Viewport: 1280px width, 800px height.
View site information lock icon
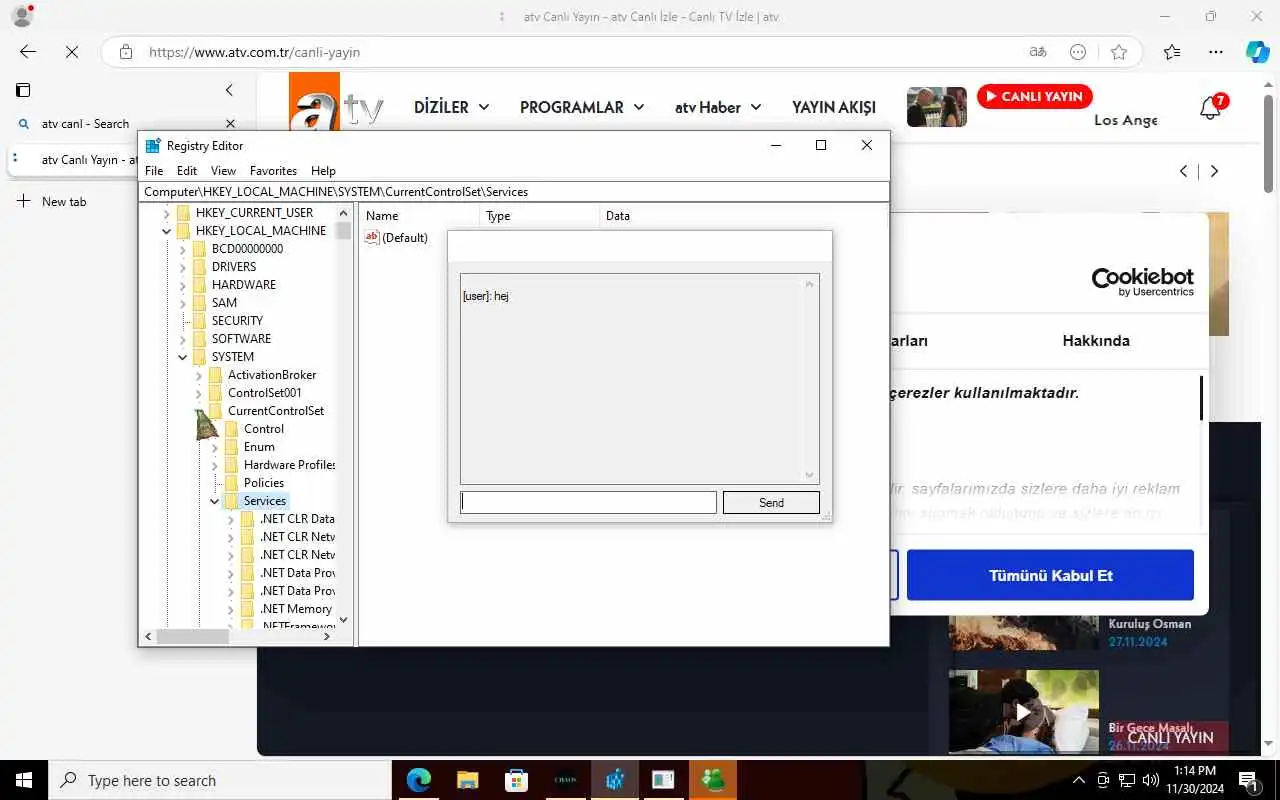point(125,52)
